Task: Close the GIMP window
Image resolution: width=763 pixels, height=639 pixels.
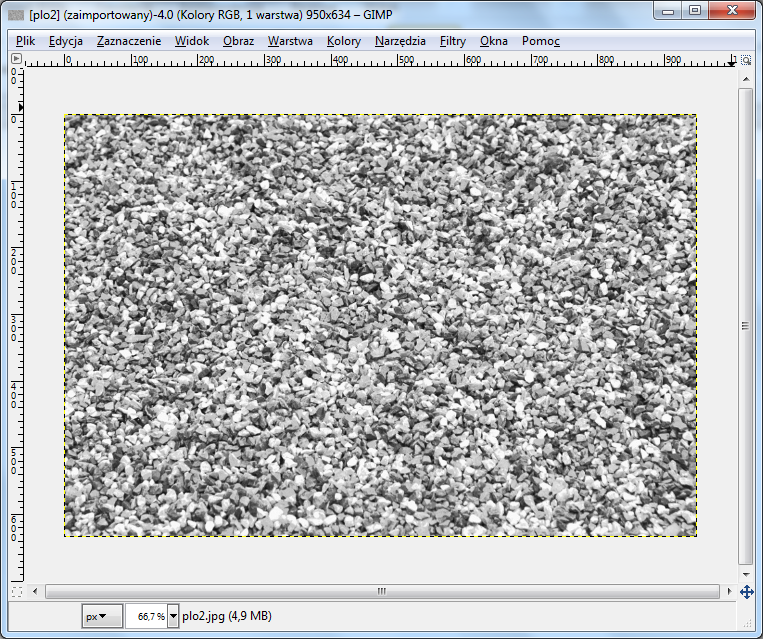Action: [732, 11]
